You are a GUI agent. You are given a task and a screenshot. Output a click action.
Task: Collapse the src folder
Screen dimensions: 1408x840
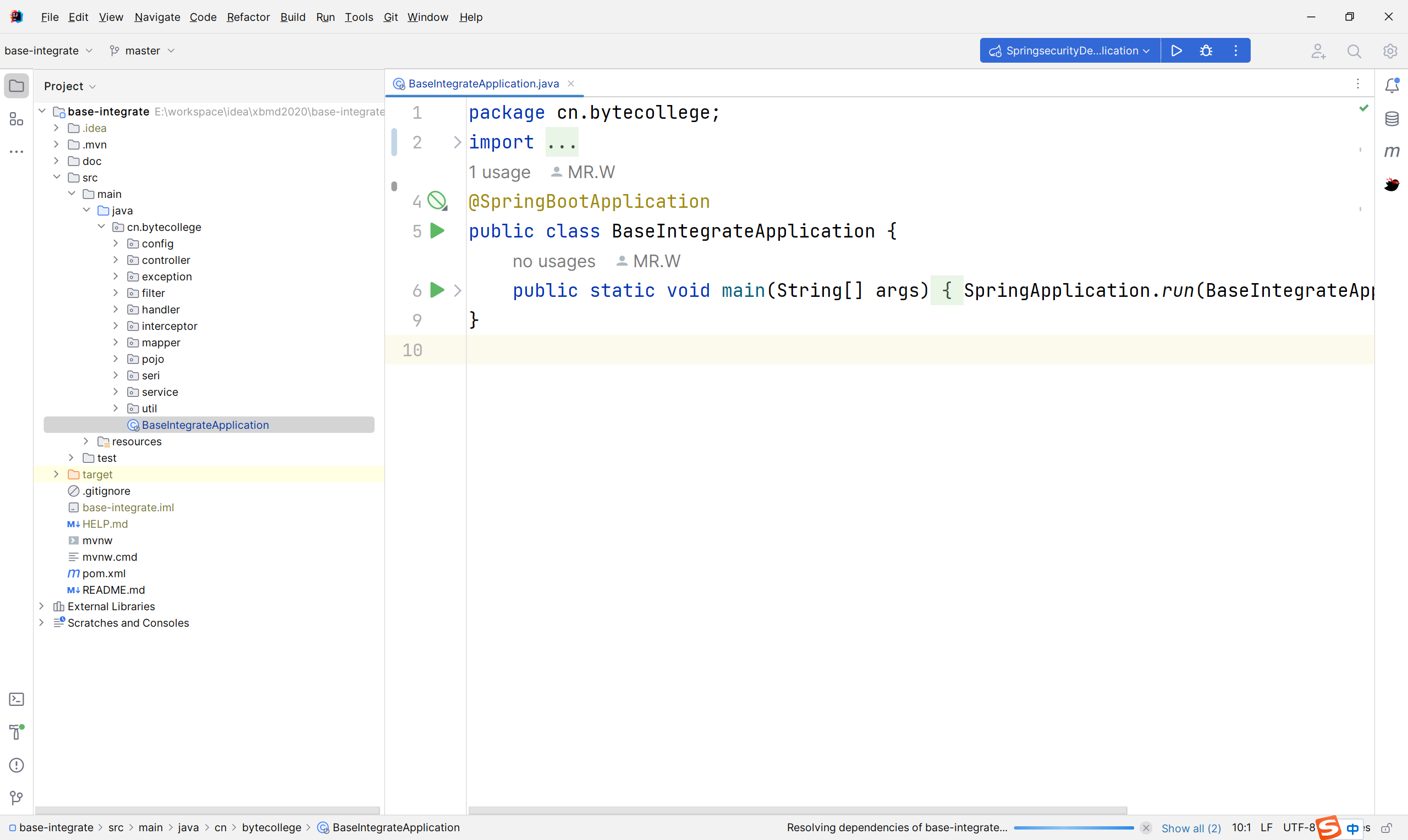click(57, 177)
